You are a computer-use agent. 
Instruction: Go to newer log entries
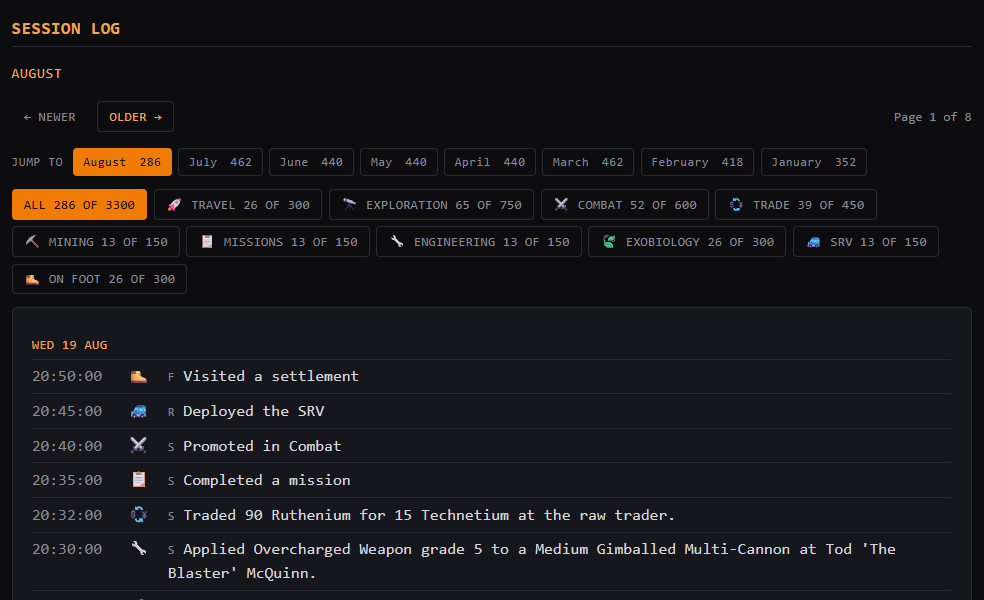(x=50, y=117)
